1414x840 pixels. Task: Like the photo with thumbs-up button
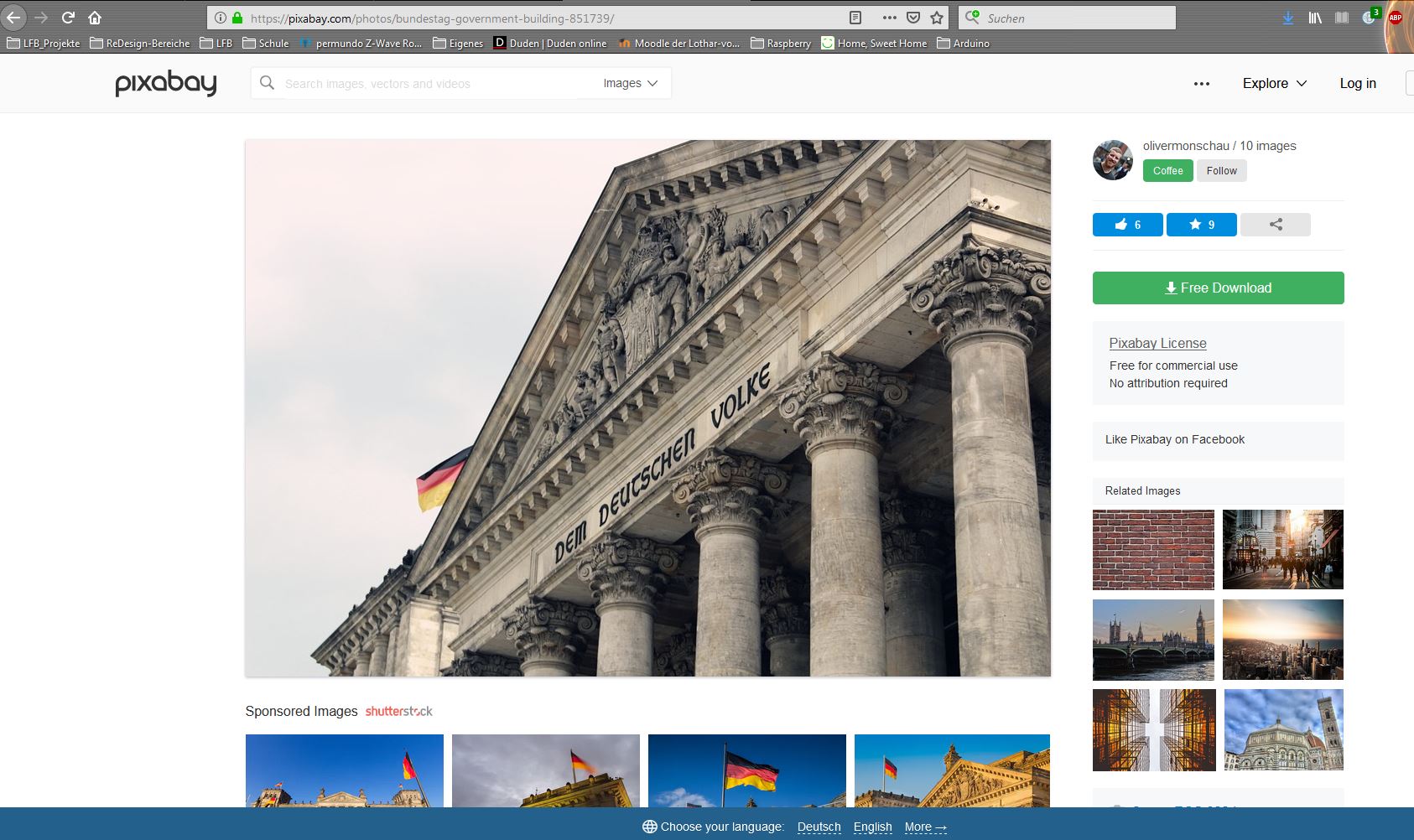[x=1127, y=225]
